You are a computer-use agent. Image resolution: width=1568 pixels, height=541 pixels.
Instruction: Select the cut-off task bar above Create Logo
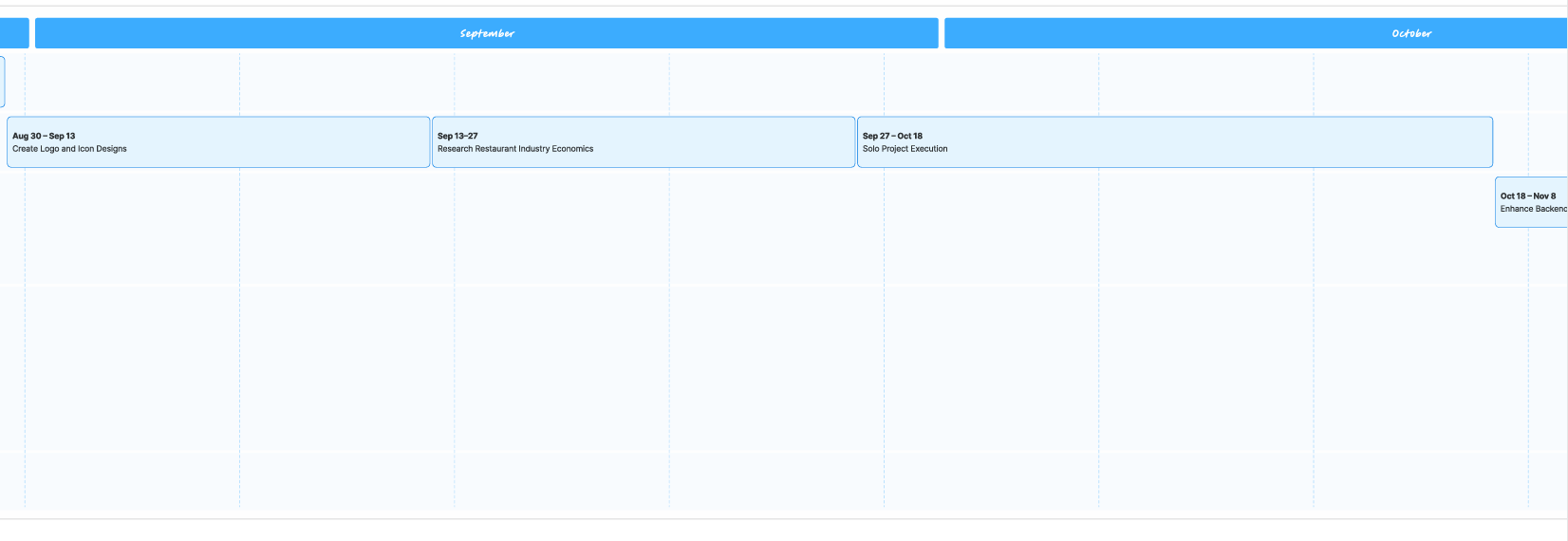coord(2,82)
